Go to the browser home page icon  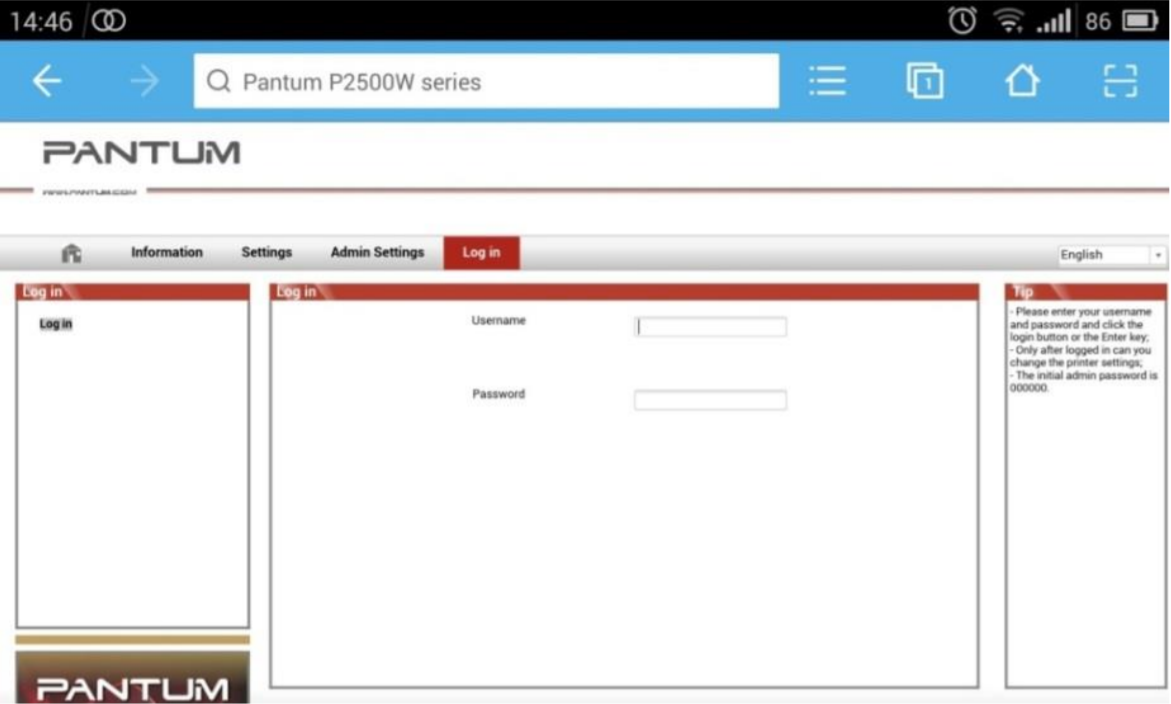pyautogui.click(x=1022, y=82)
